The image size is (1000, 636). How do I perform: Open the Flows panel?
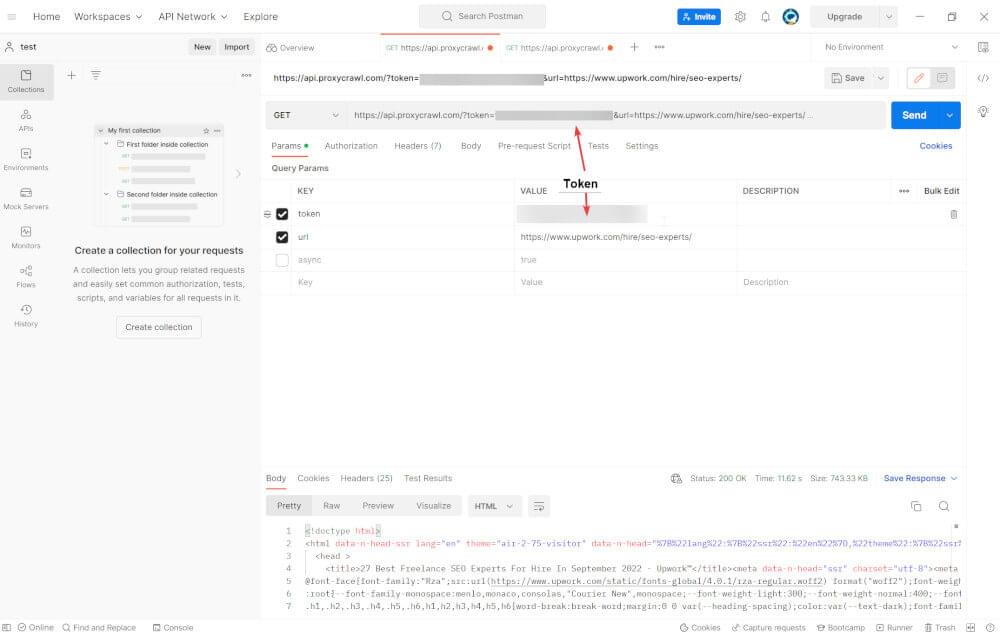[26, 278]
